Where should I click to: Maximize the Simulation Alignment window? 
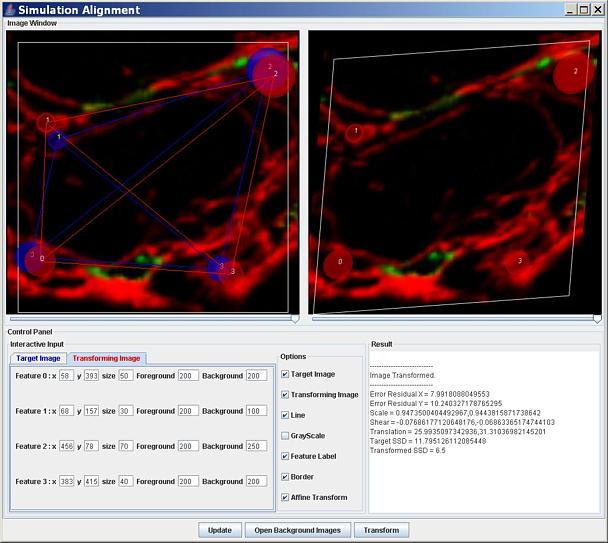[x=583, y=10]
